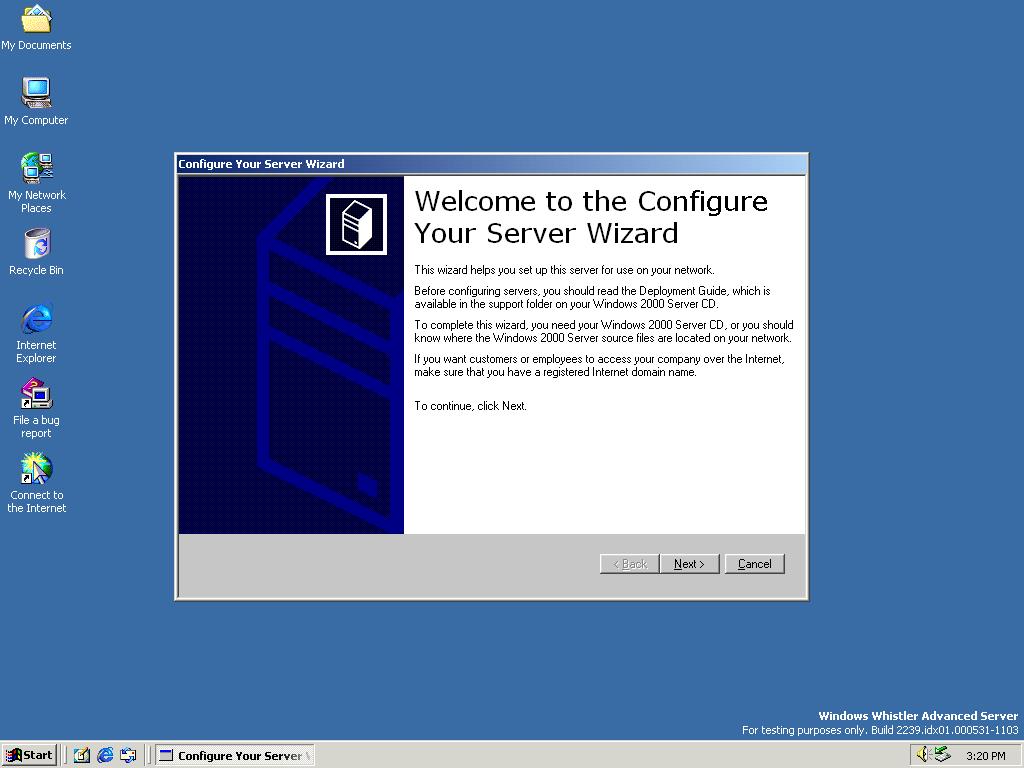Viewport: 1024px width, 768px height.
Task: Select My Network Places icon
Action: 36,183
